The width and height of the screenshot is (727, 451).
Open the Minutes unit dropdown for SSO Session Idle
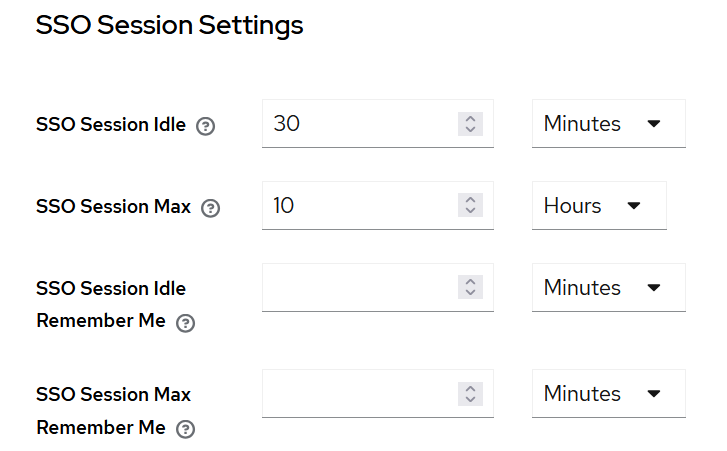[608, 124]
